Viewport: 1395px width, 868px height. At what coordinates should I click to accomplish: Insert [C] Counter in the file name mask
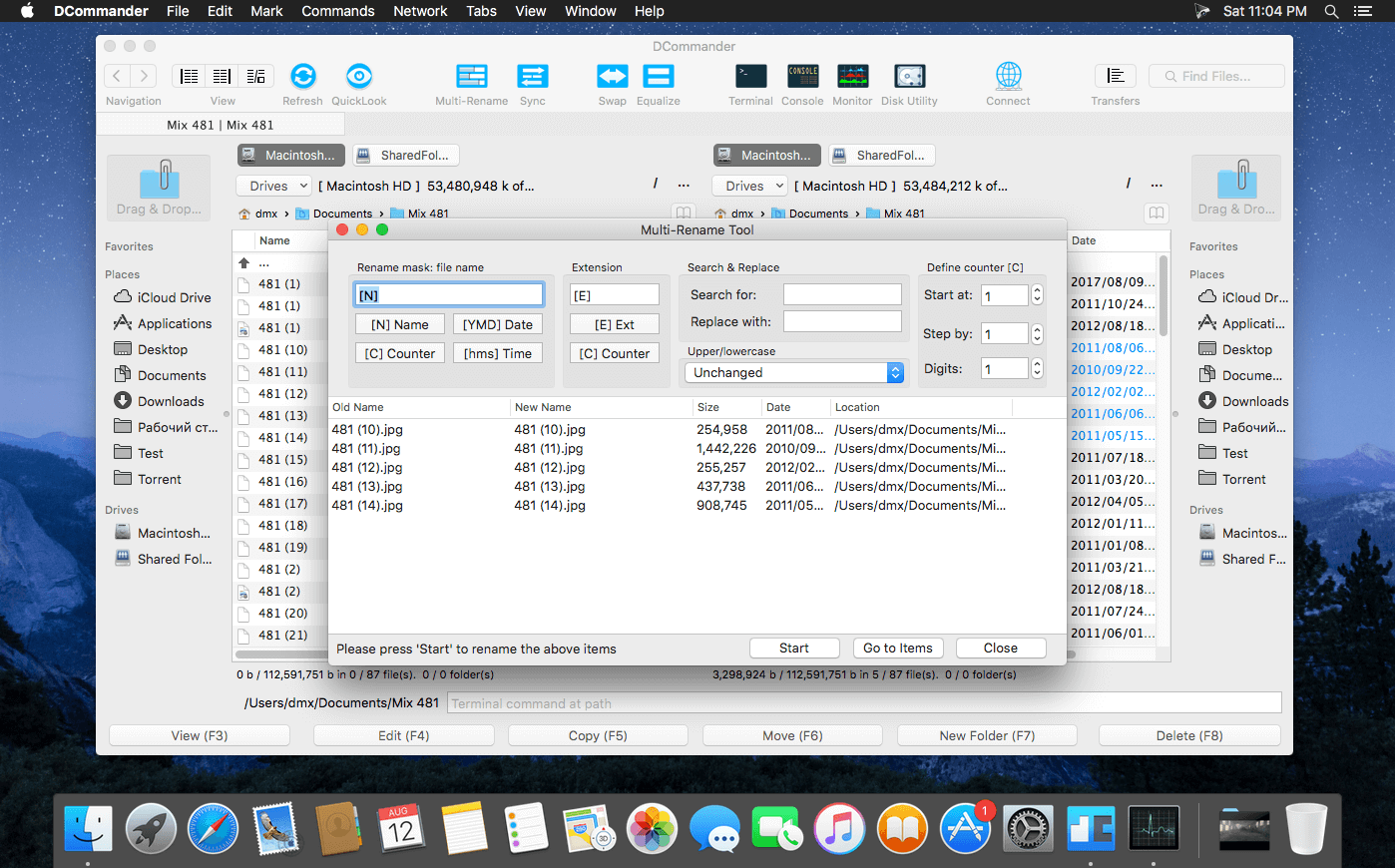coord(400,353)
